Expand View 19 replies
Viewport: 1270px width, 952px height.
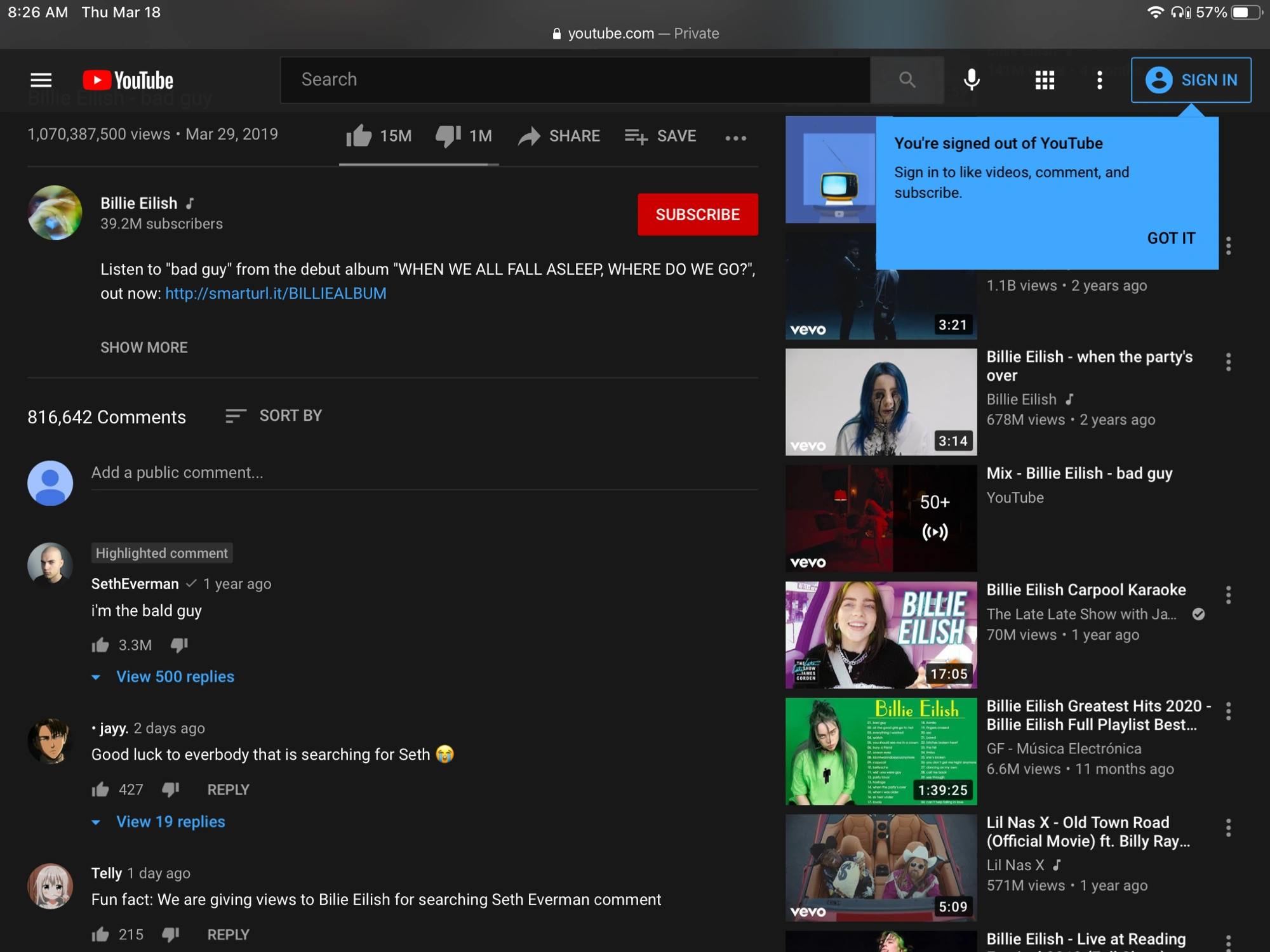tap(170, 821)
